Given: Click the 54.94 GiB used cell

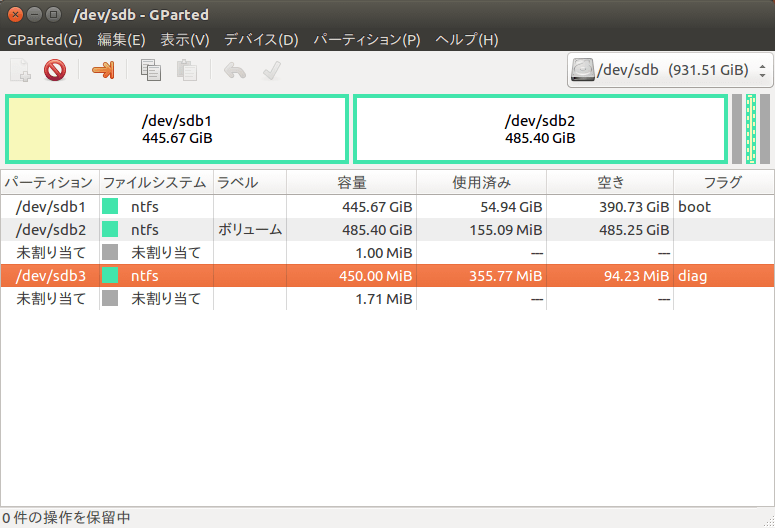Looking at the screenshot, I should (481, 207).
